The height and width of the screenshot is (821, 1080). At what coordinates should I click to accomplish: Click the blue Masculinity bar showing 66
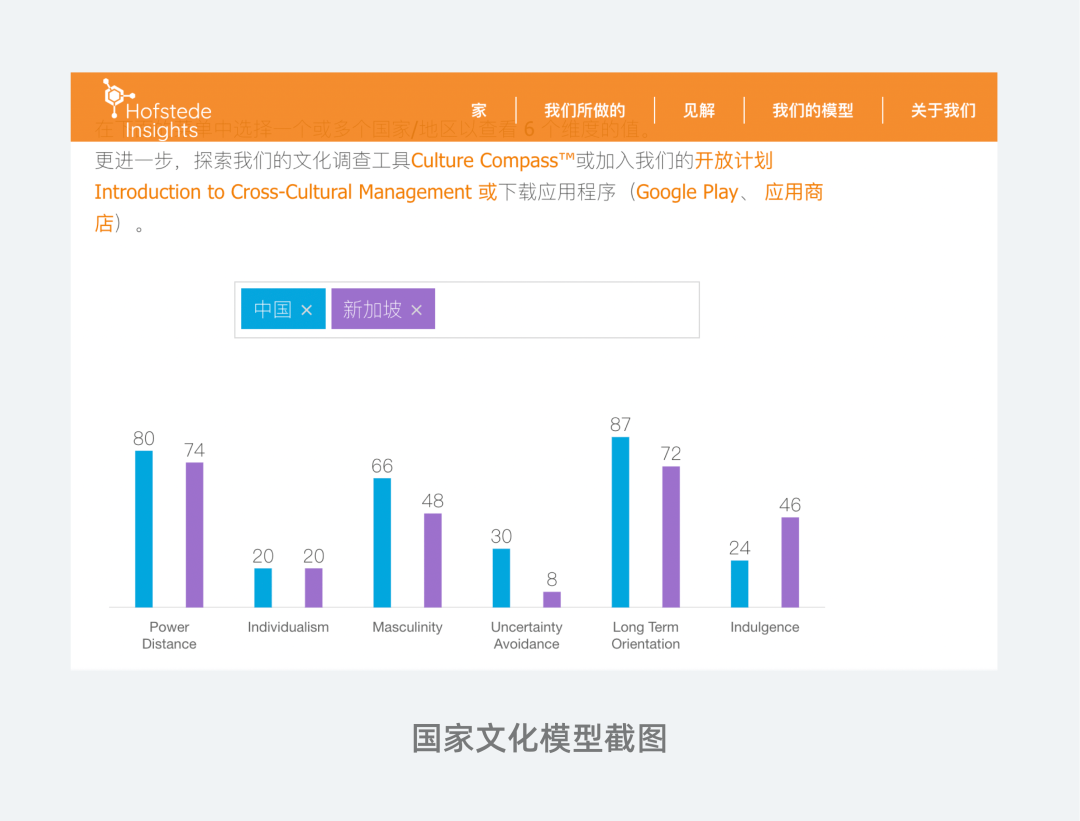(x=382, y=542)
